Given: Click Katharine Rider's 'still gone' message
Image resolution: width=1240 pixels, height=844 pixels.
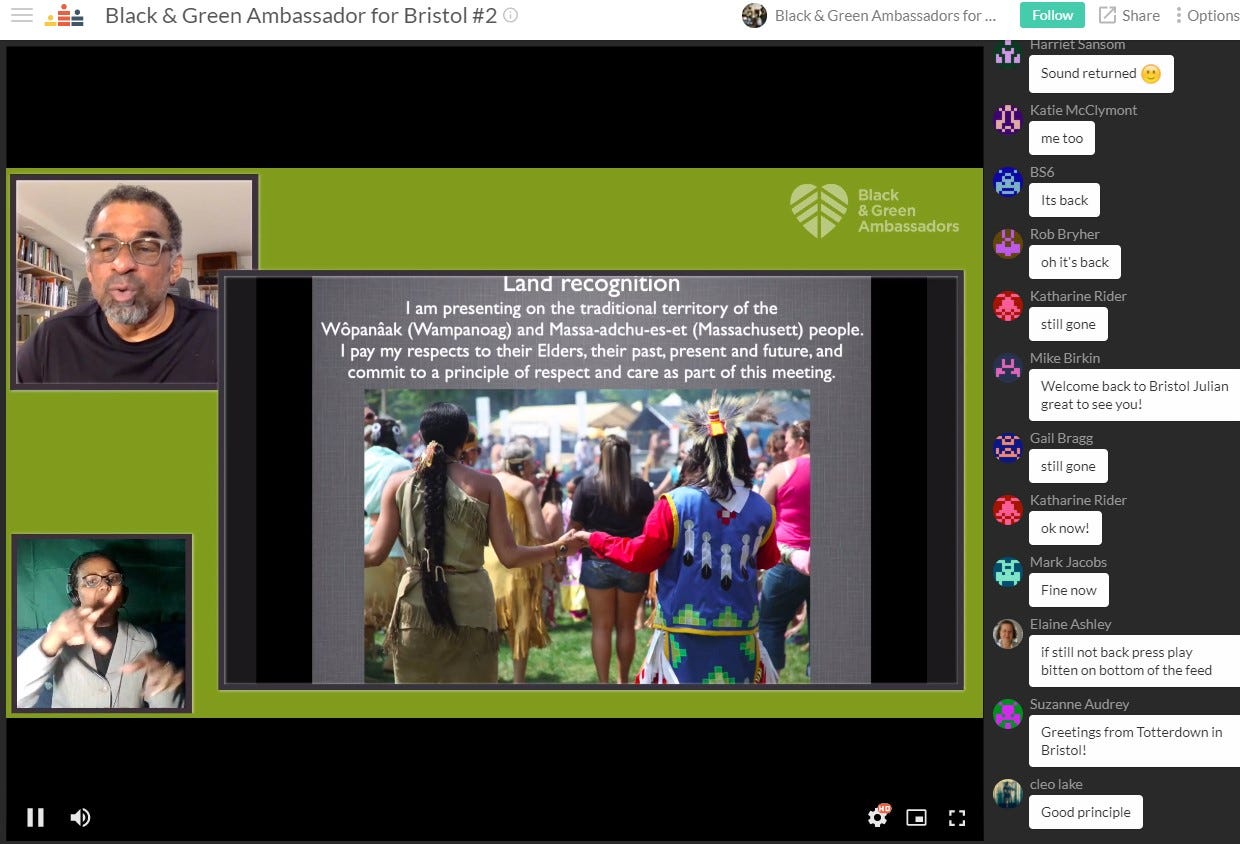Looking at the screenshot, I should click(1068, 324).
